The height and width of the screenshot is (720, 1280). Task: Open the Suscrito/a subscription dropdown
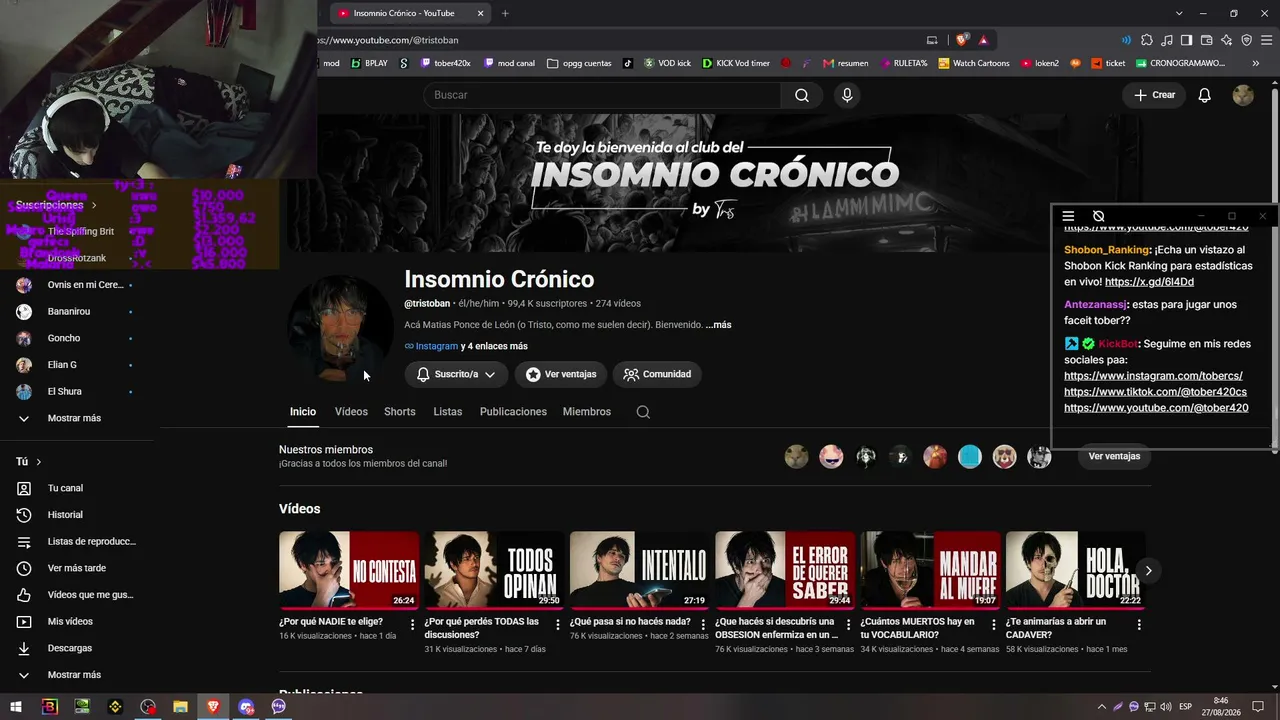[x=456, y=374]
